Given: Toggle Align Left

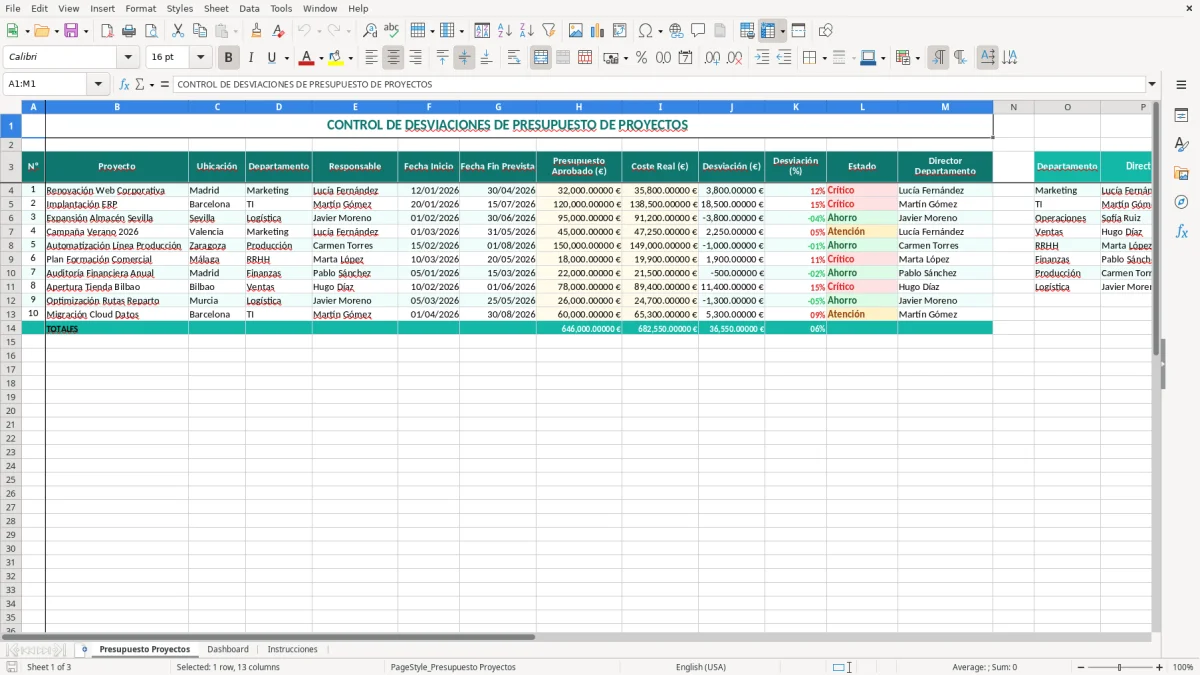Looking at the screenshot, I should pos(372,58).
